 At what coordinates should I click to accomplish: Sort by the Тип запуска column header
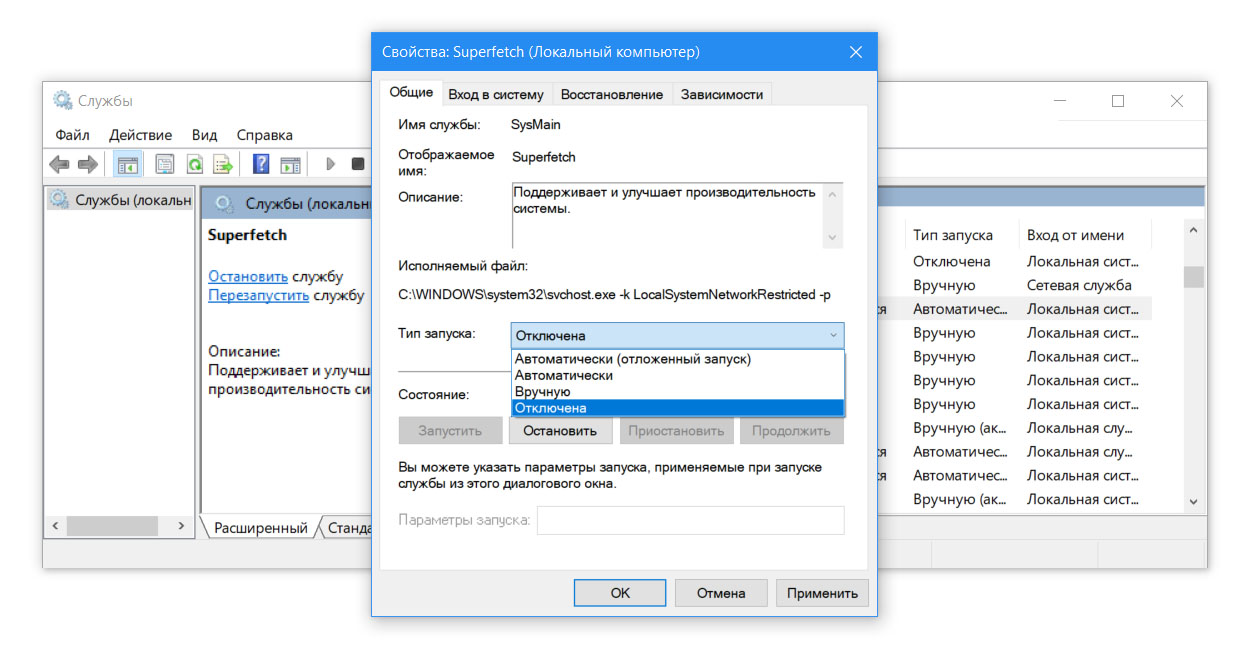[953, 235]
